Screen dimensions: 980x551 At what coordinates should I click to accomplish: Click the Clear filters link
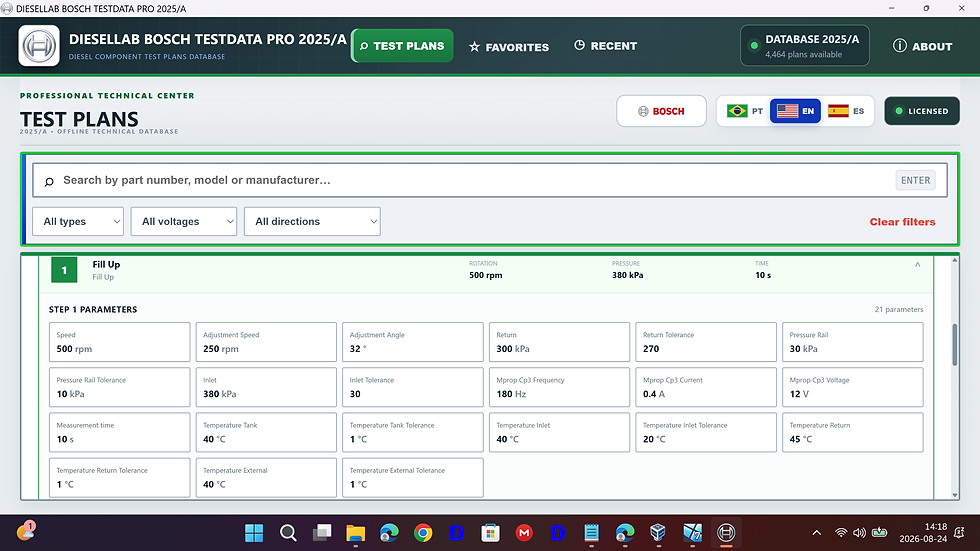pyautogui.click(x=902, y=222)
